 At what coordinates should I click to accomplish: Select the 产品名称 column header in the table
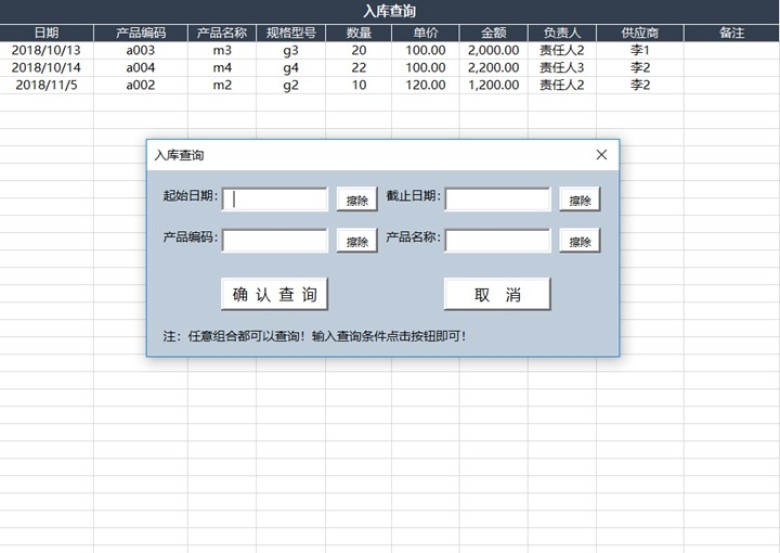222,33
